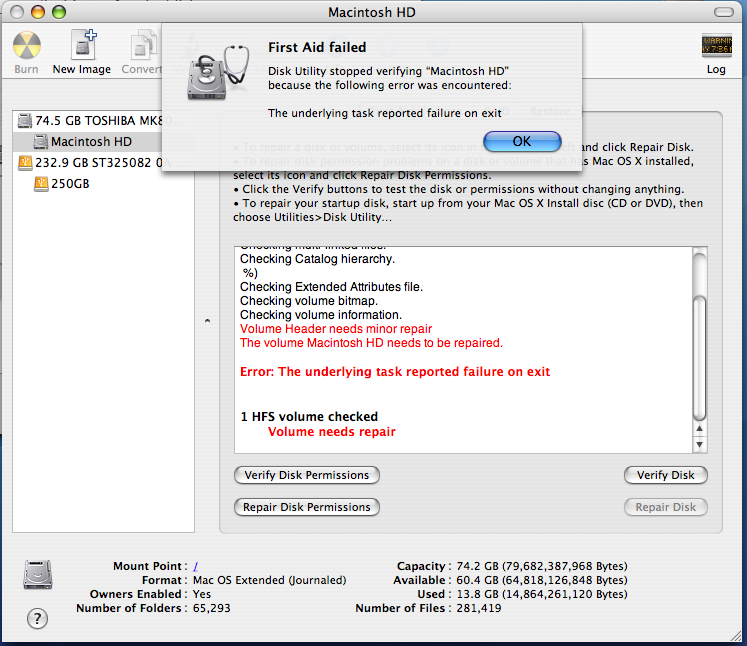Click the Used value 13.8 GB

[x=542, y=594]
